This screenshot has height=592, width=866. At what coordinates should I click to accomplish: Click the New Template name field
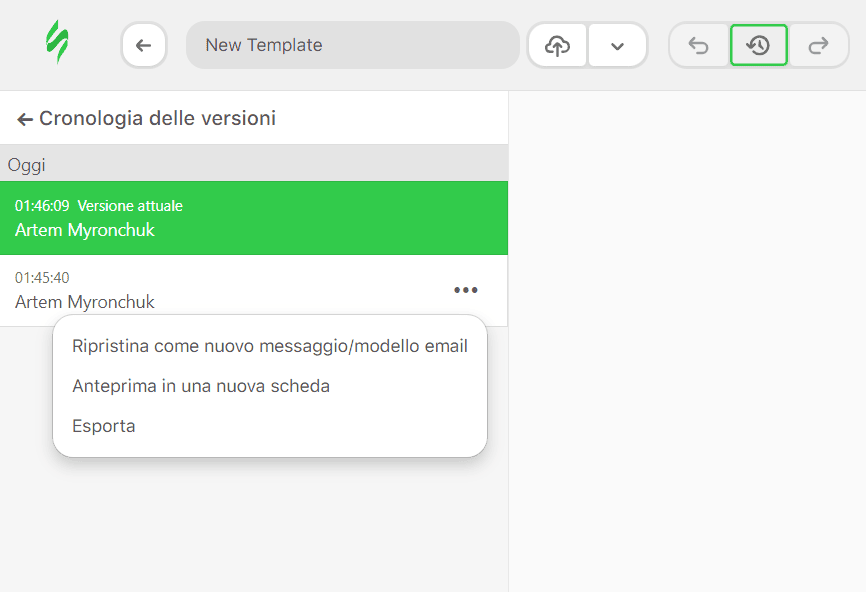click(x=352, y=44)
